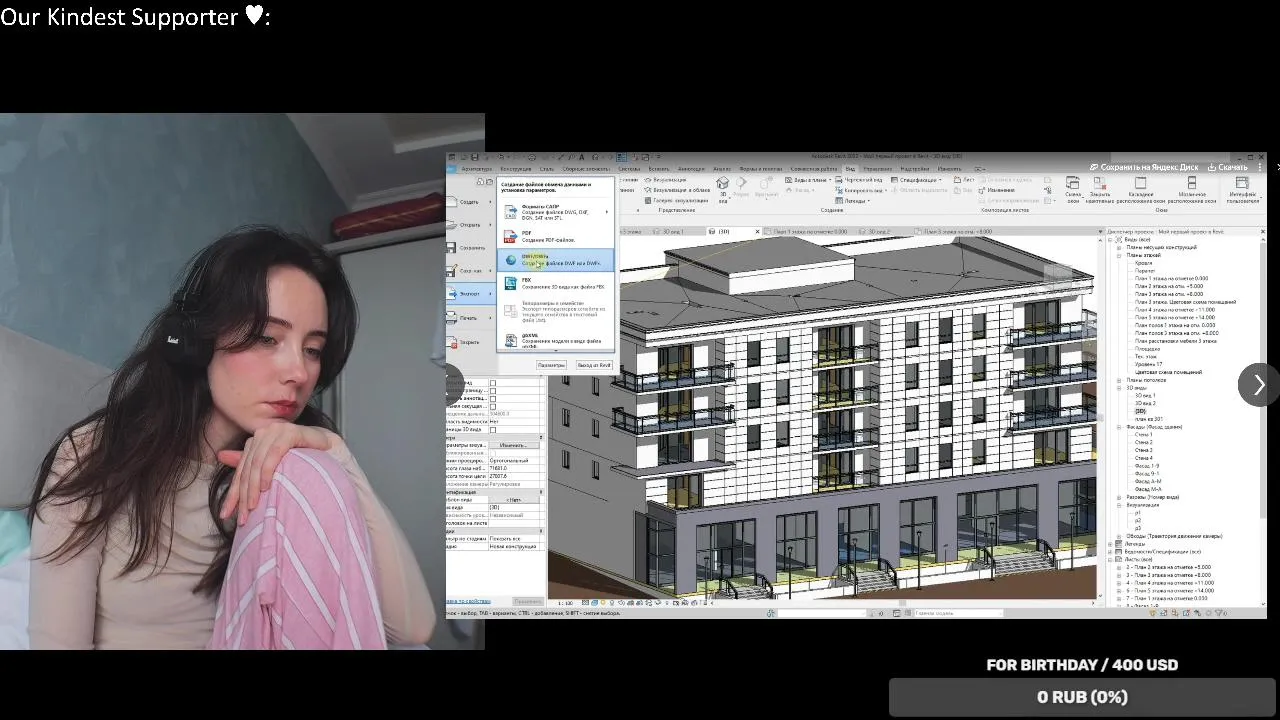Screen dimensions: 1280x720
Task: Click the Открыть folder icon
Action: [x=452, y=225]
